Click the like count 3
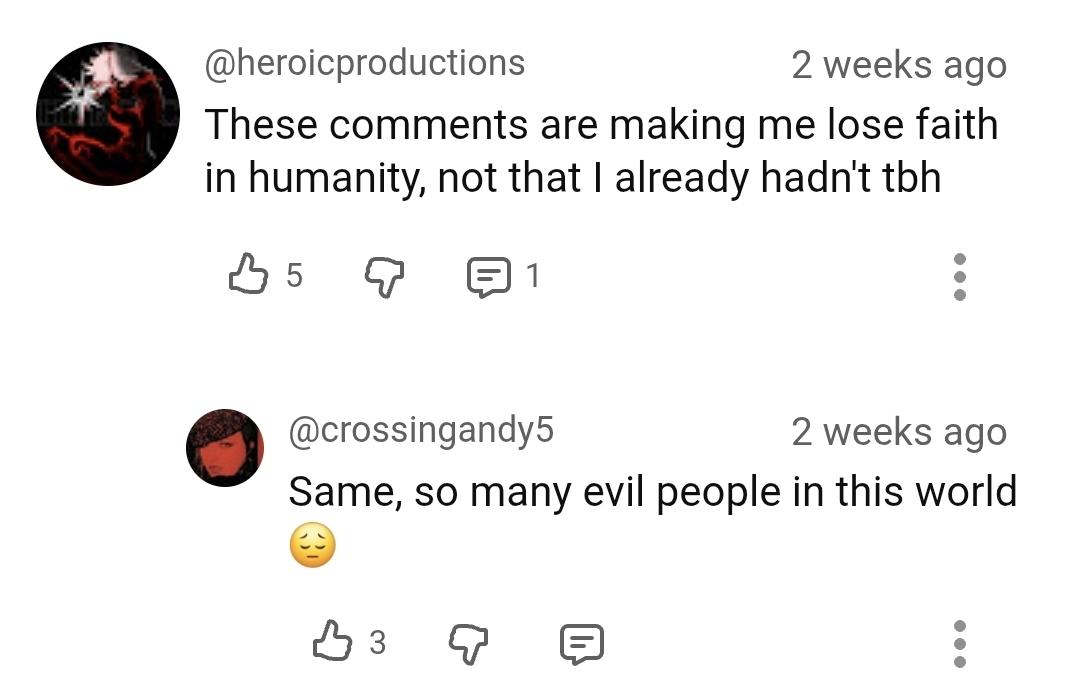This screenshot has height=692, width=1079. click(377, 642)
